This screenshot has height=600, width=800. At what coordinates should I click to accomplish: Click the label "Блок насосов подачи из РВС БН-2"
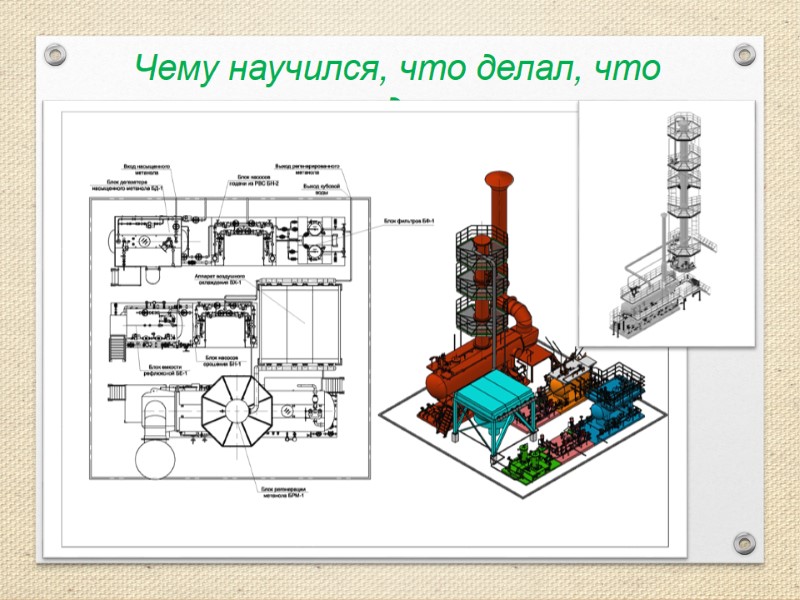(x=254, y=180)
